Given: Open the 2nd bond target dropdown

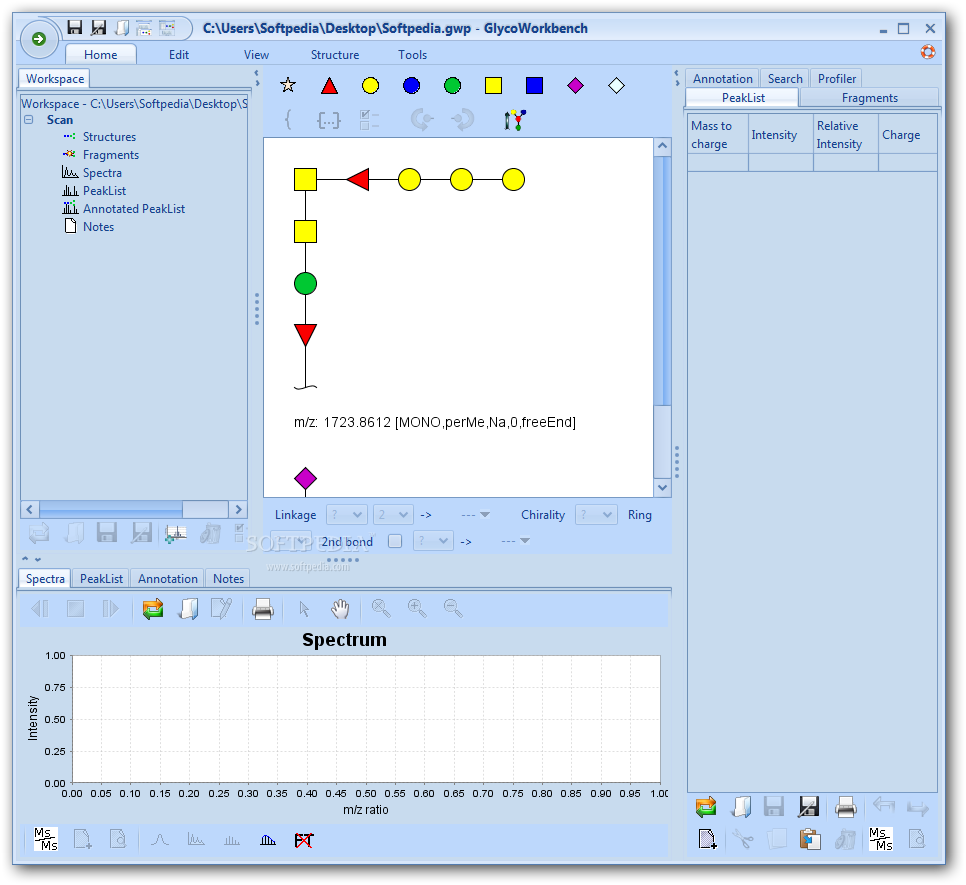Looking at the screenshot, I should tap(515, 541).
